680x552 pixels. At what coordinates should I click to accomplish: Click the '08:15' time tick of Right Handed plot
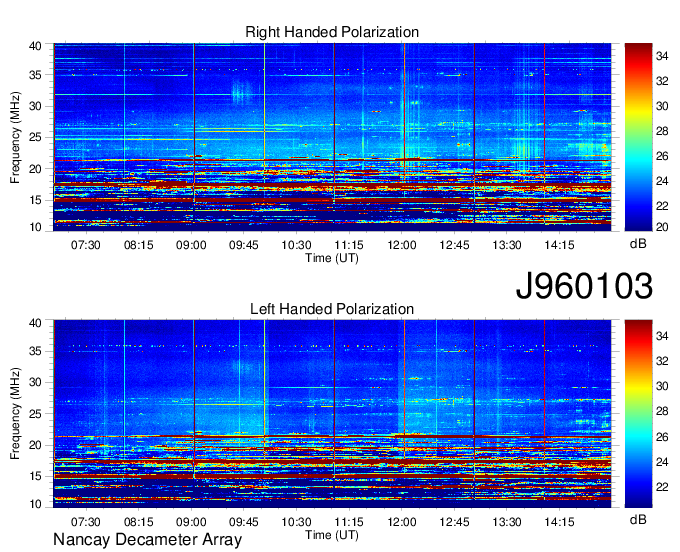(139, 245)
